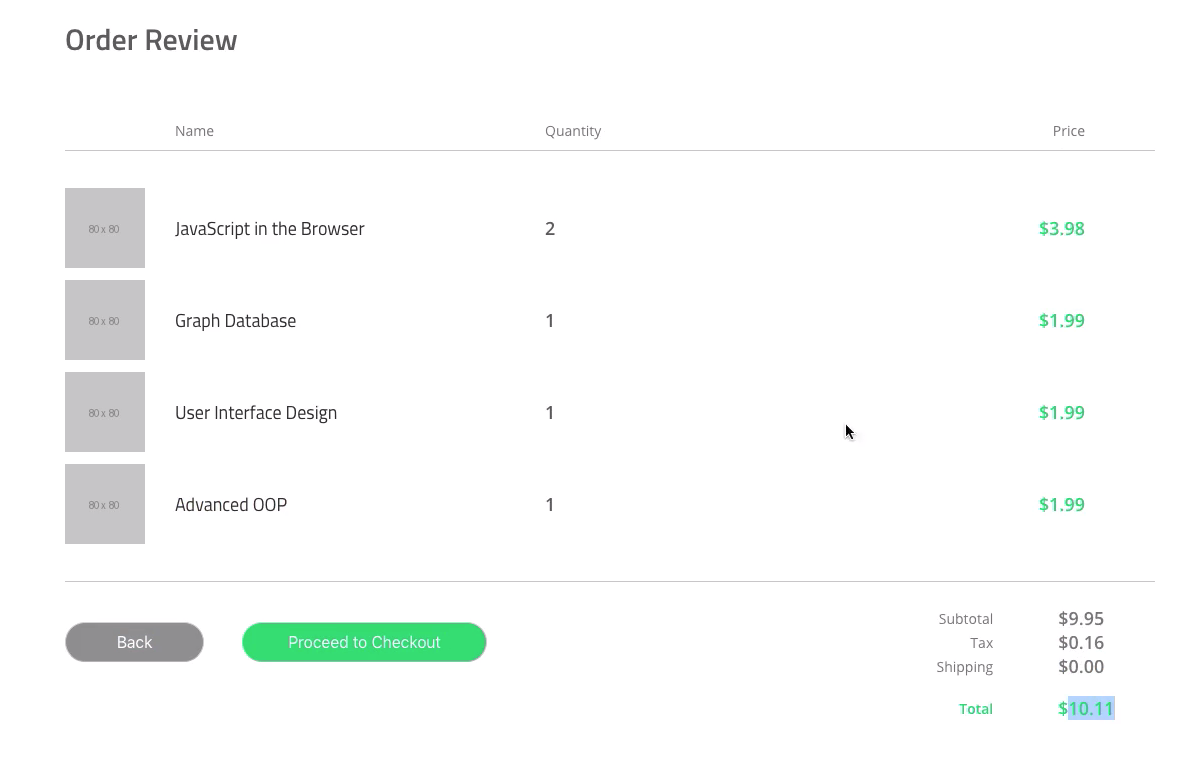Select the User Interface Design thumbnail
The image size is (1200, 764).
105,412
